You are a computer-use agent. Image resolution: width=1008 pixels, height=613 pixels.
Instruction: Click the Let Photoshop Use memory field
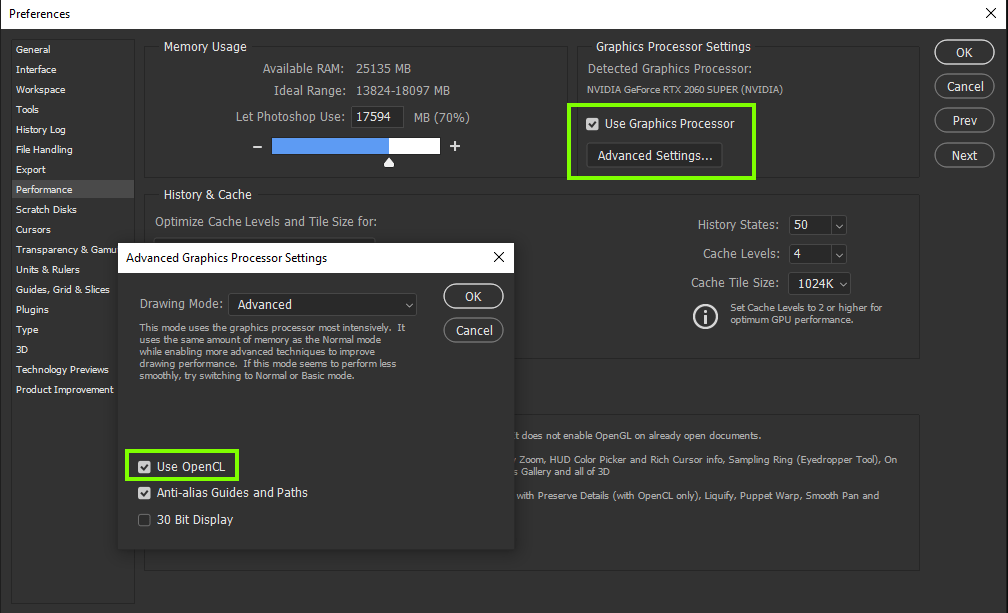coord(377,116)
